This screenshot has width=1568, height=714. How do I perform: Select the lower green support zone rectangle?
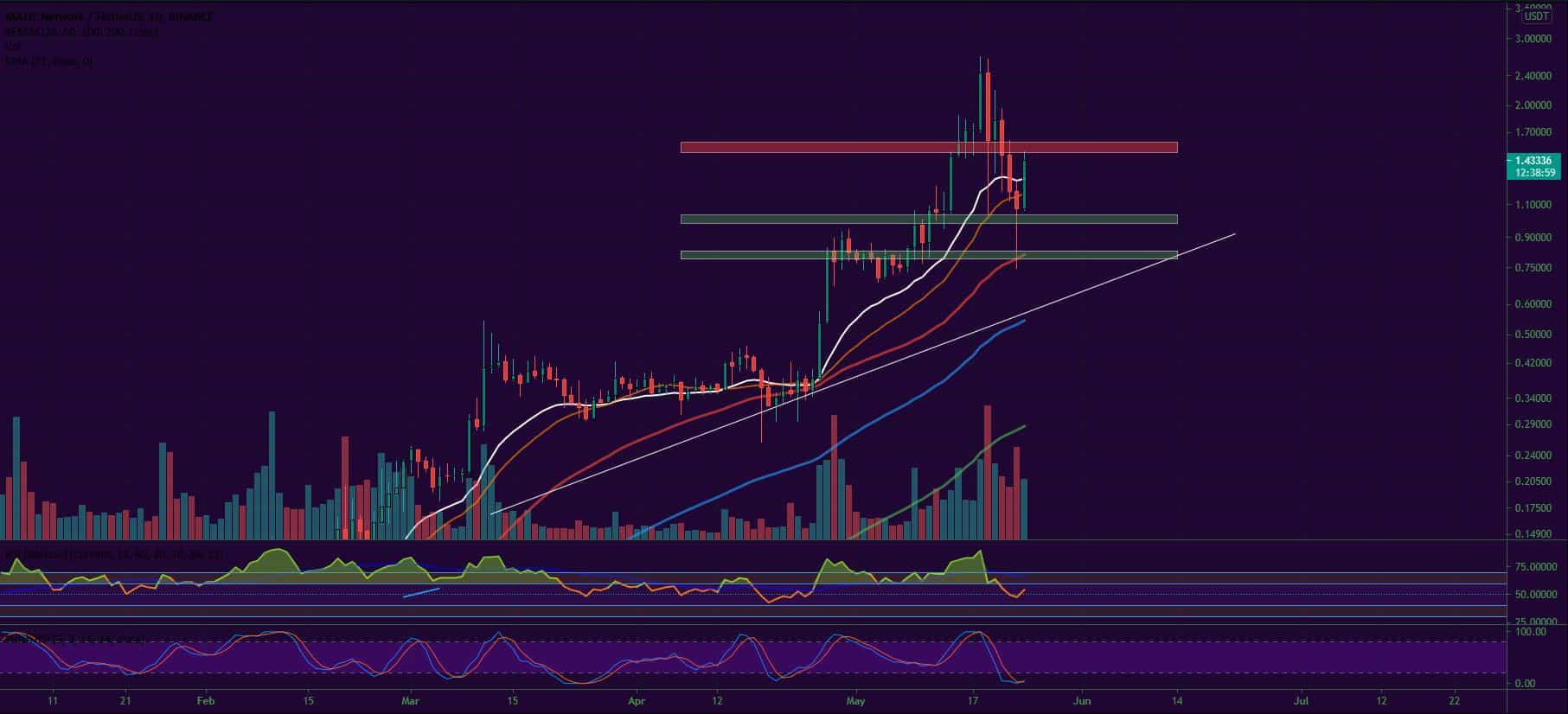[929, 255]
